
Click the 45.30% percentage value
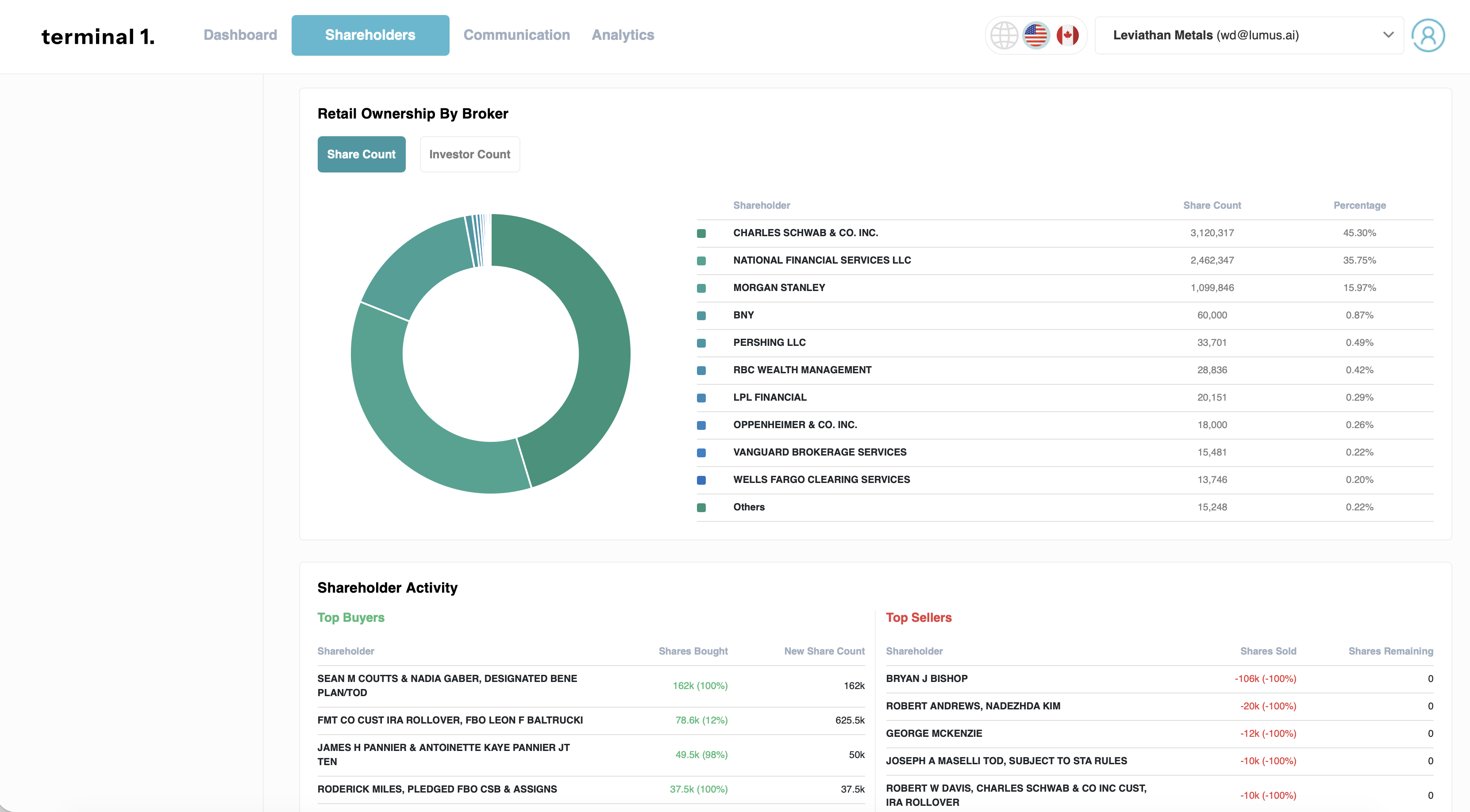click(1359, 233)
